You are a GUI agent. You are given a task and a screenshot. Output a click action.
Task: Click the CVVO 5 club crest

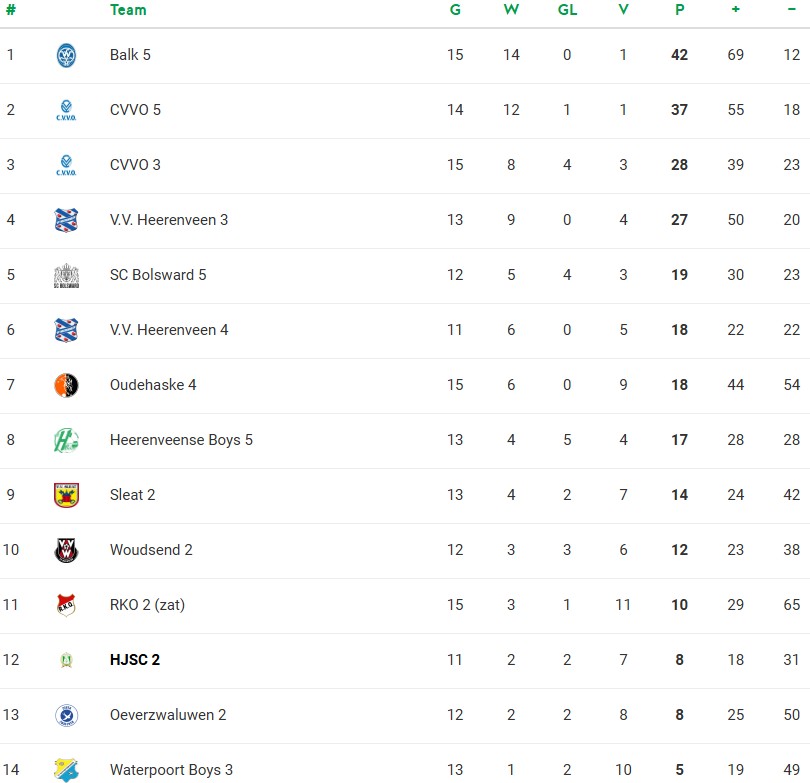(x=66, y=110)
